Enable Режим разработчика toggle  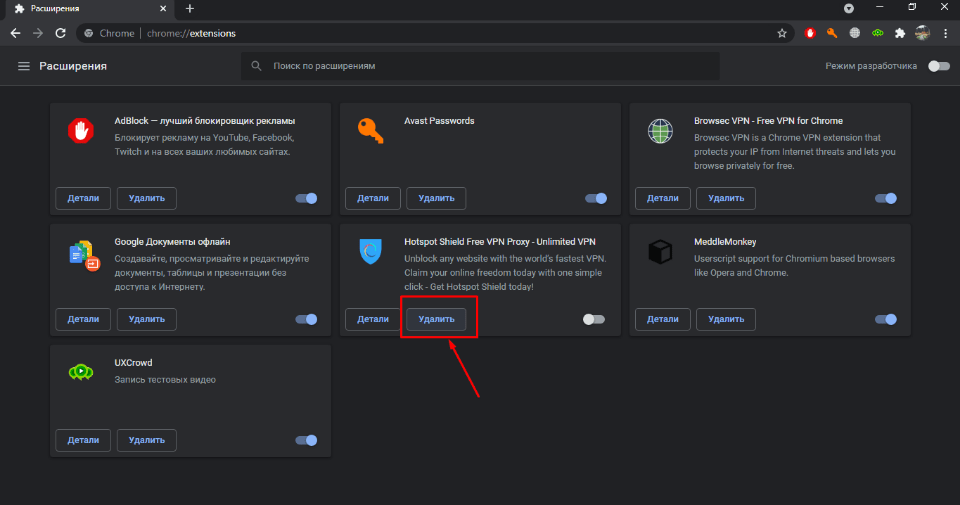pos(938,66)
